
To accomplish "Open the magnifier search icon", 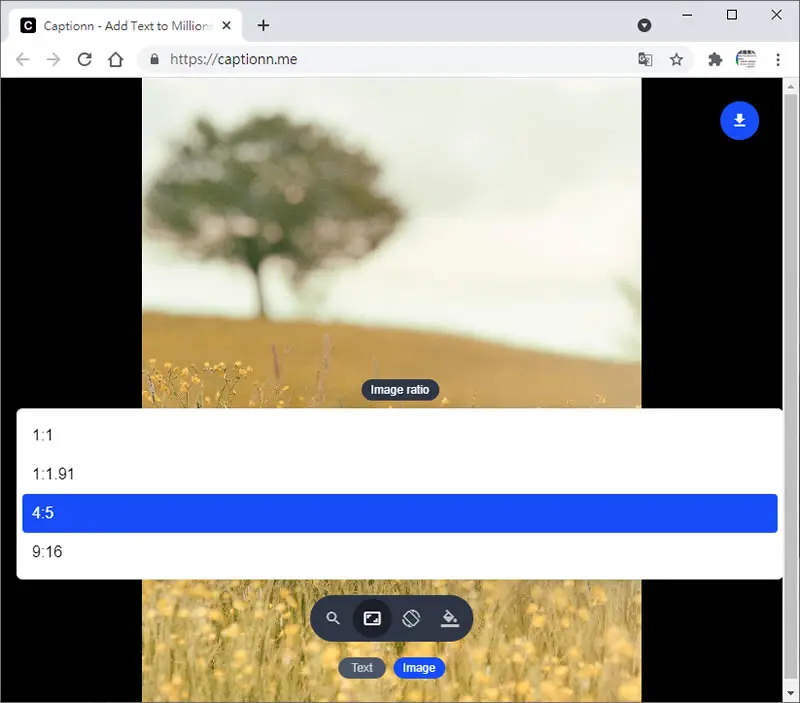I will [x=333, y=618].
